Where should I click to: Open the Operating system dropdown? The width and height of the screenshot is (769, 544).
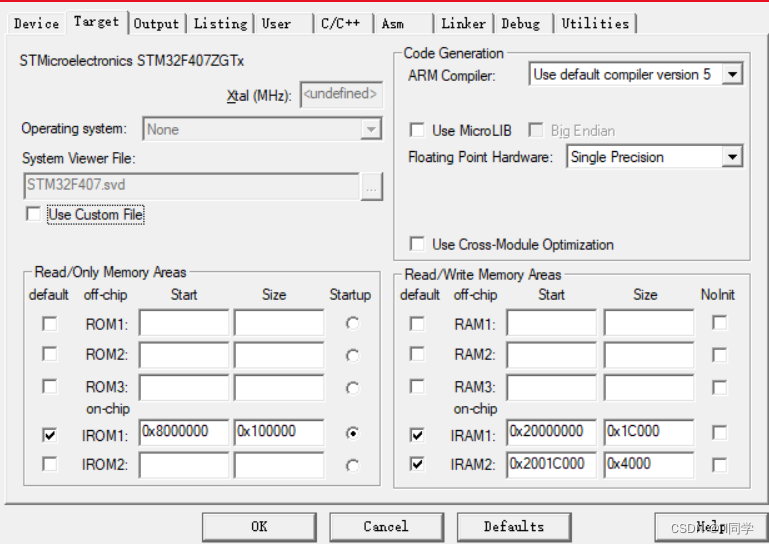[x=371, y=130]
